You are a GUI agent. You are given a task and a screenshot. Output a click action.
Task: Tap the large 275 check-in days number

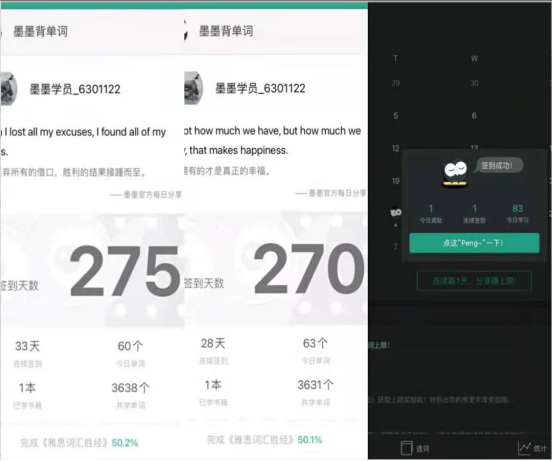pos(125,271)
